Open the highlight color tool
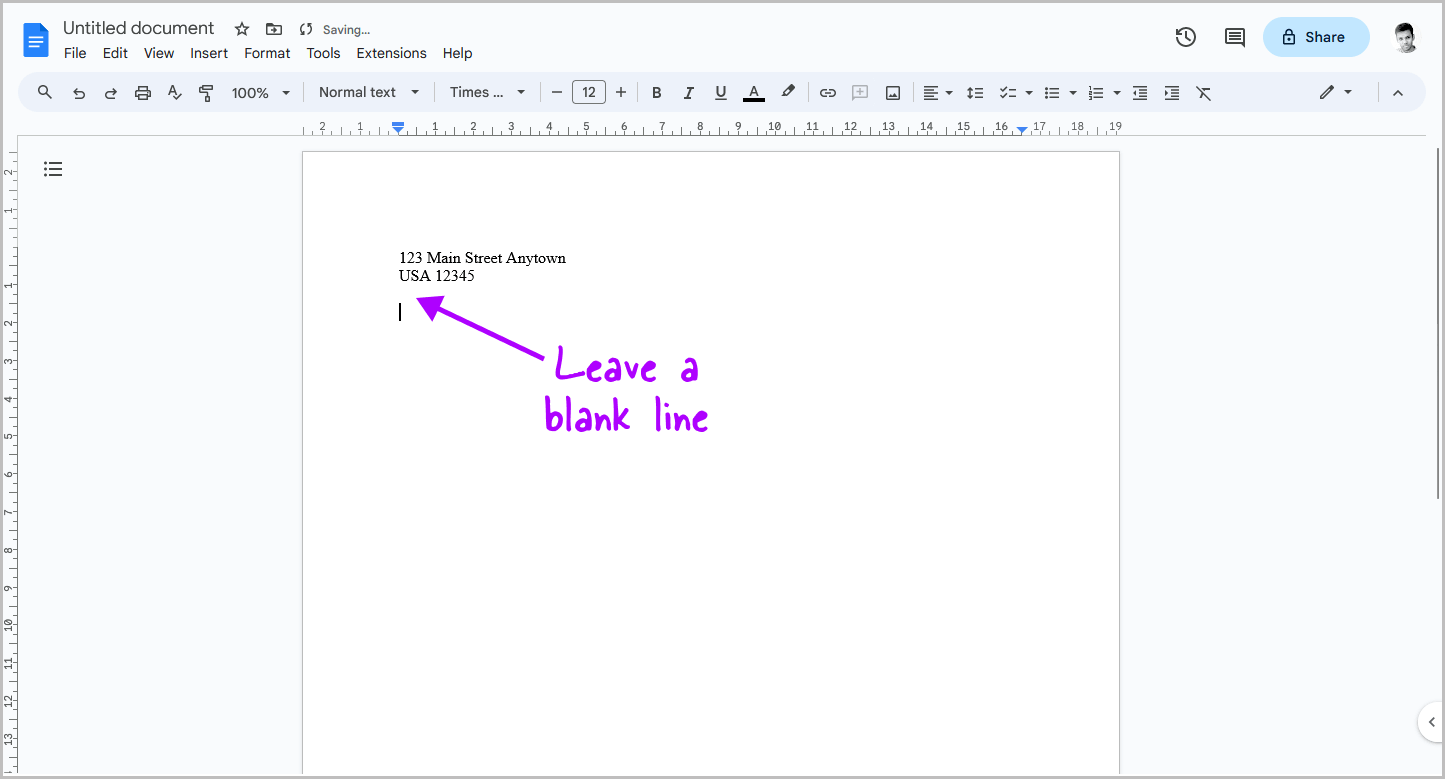This screenshot has height=779, width=1445. [x=788, y=92]
